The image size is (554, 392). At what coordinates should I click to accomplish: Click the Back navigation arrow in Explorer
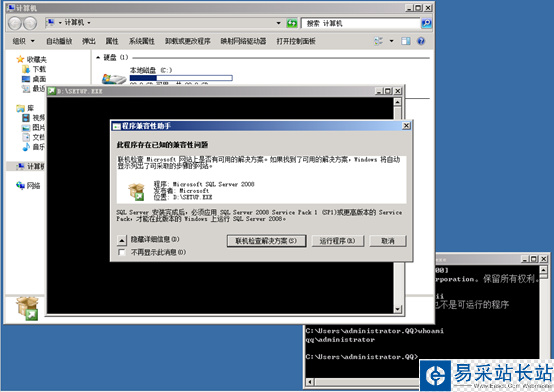tap(15, 23)
